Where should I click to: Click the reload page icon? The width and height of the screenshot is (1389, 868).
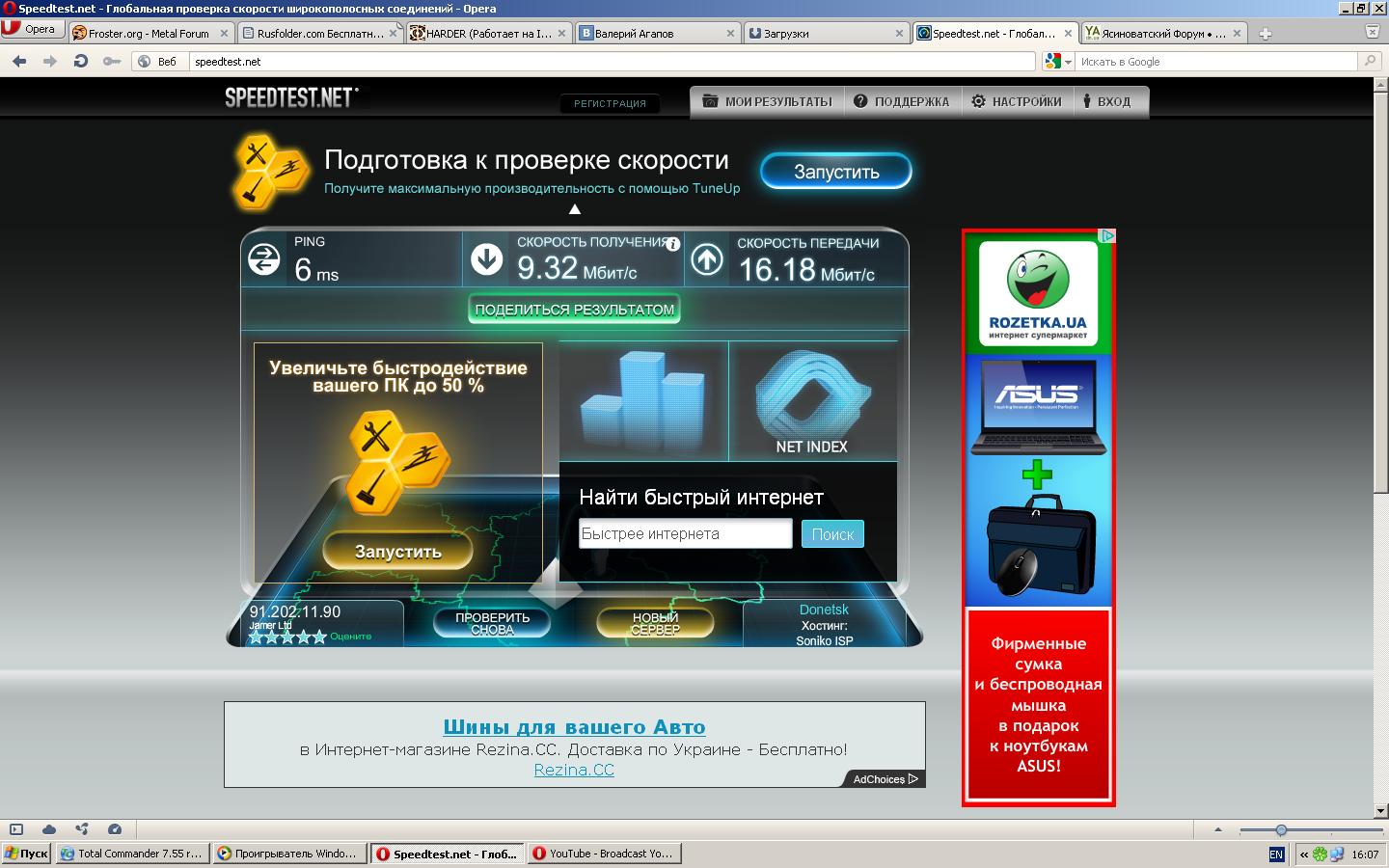pyautogui.click(x=81, y=61)
